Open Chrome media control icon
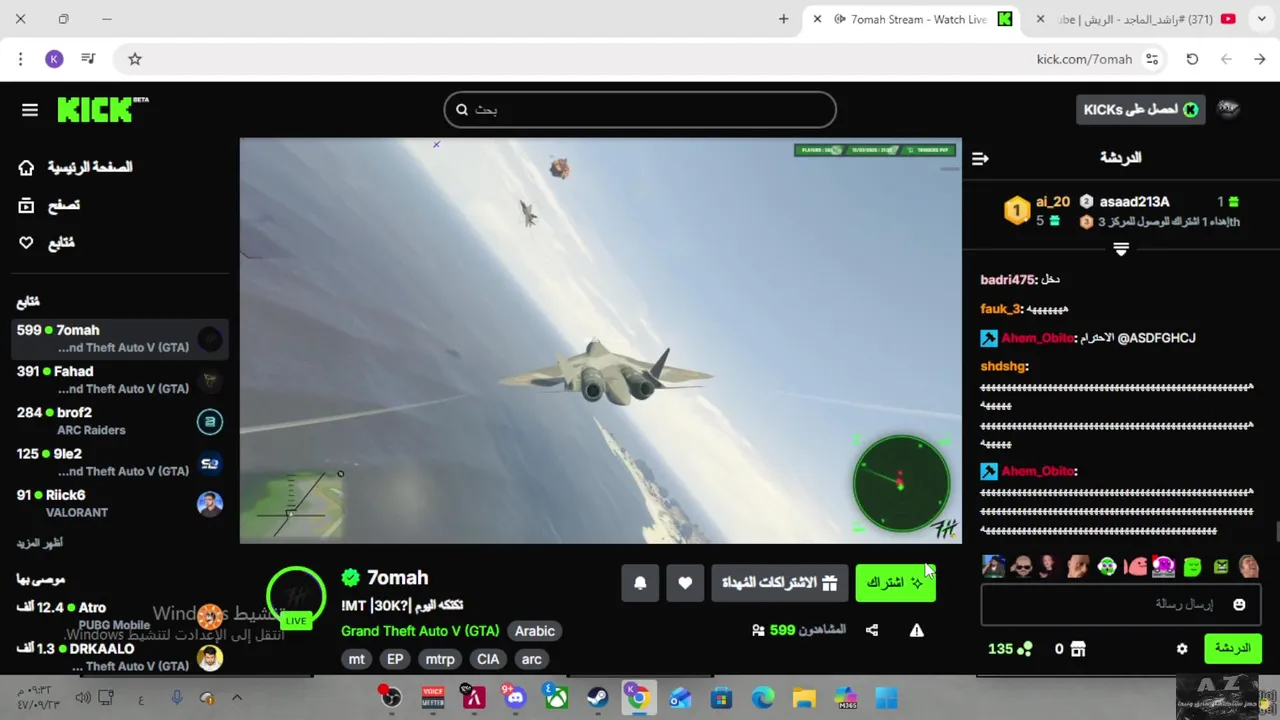1280x720 pixels. click(88, 59)
